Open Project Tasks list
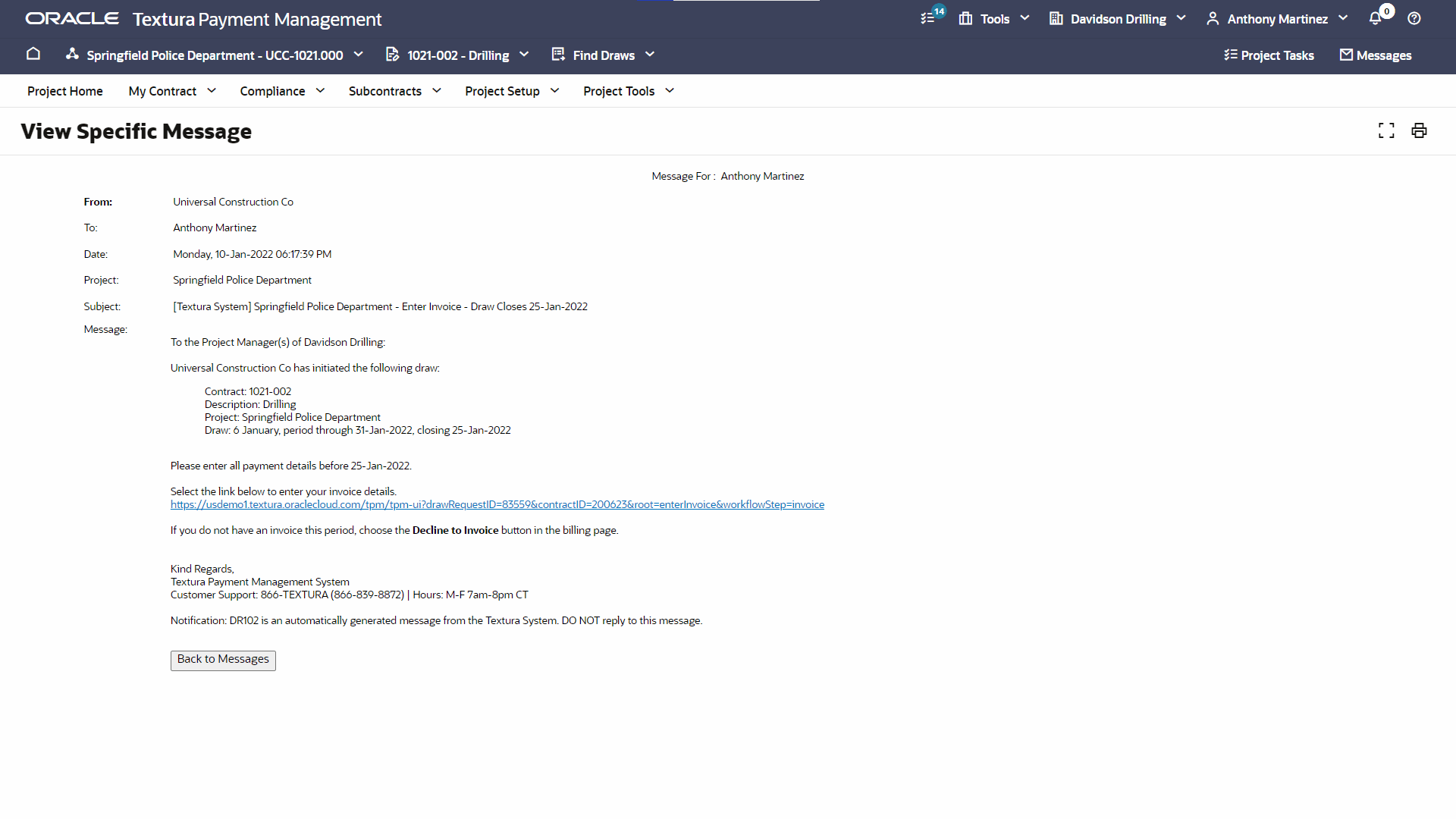 coord(1269,55)
